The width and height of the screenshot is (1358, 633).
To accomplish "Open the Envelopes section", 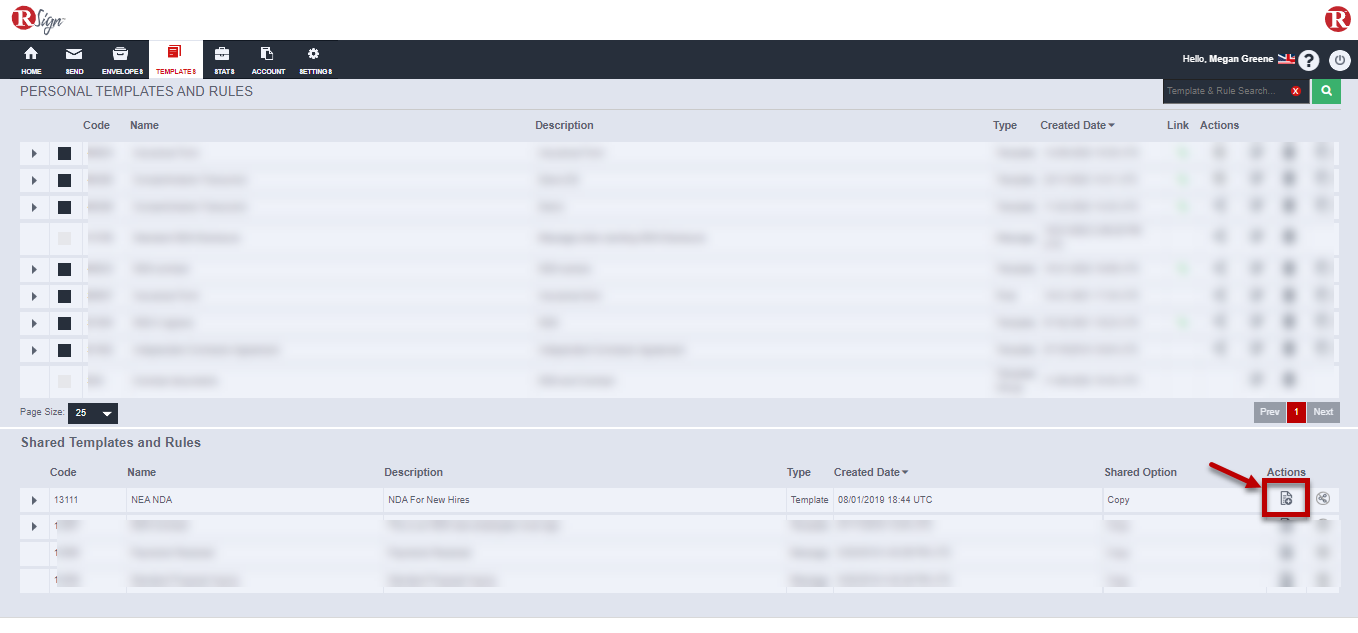I will tap(122, 60).
